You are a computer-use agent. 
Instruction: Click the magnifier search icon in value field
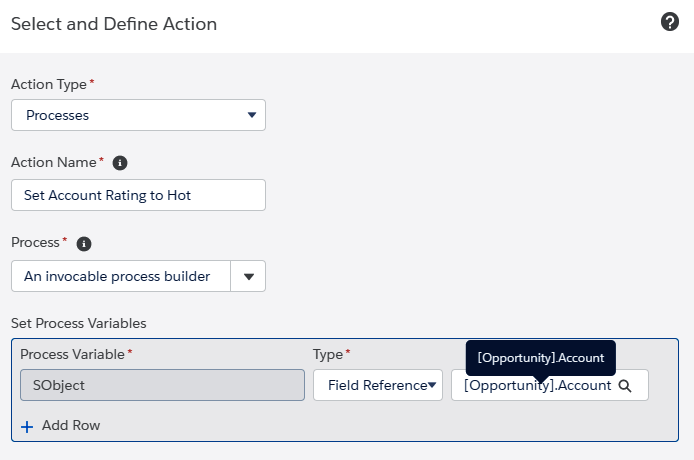[625, 386]
